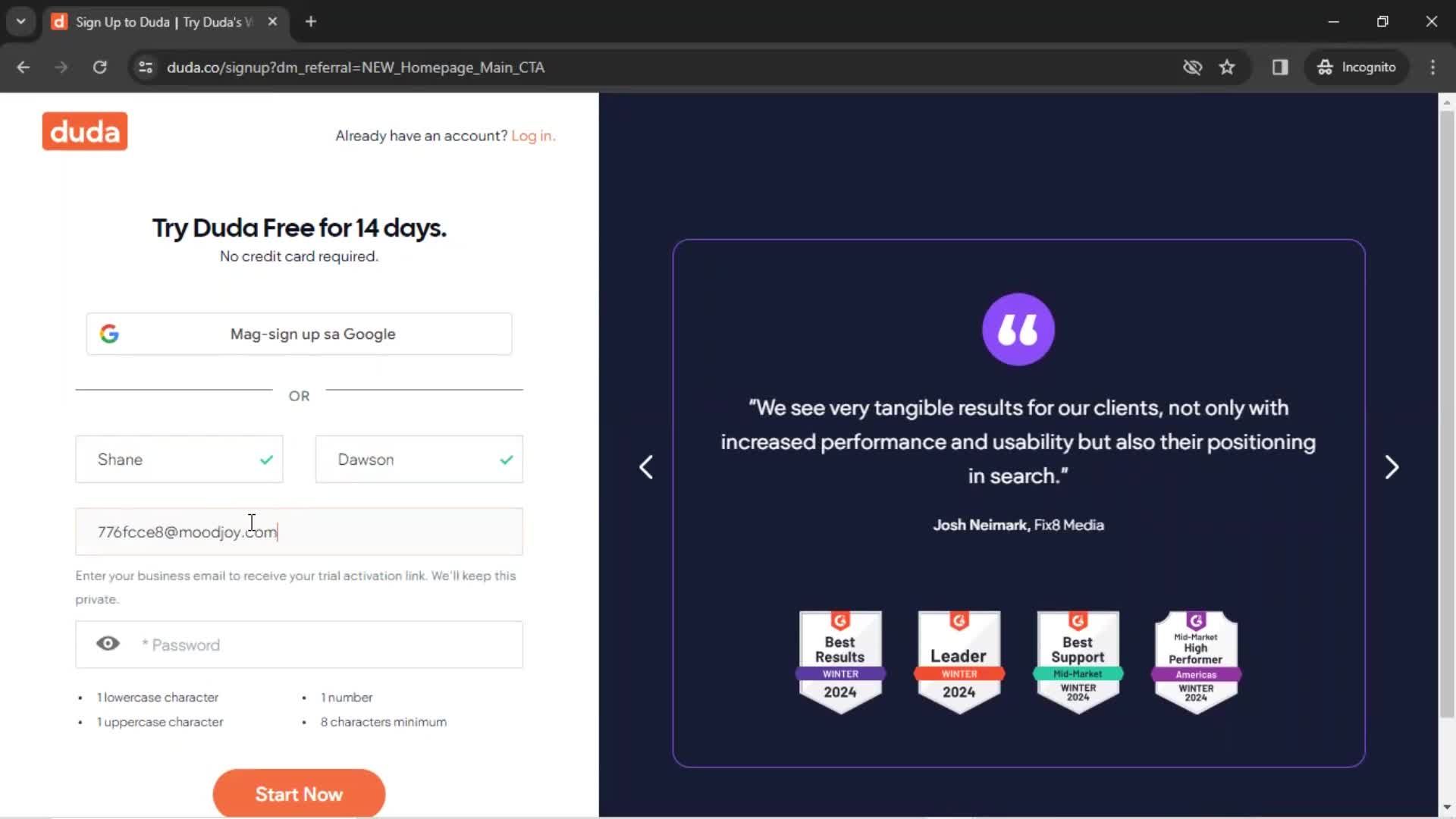Click the Incognito indicator

1357,67
